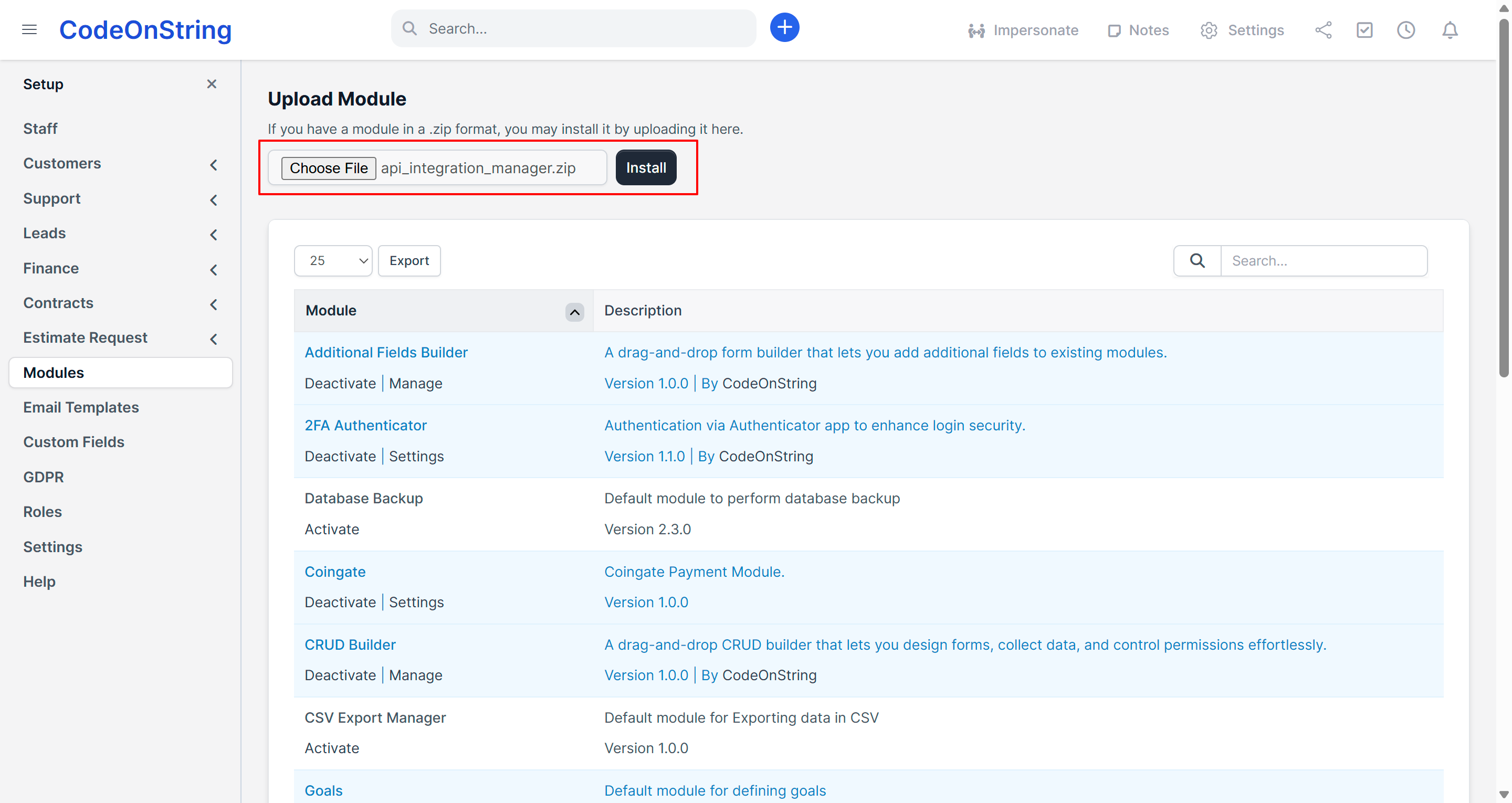Open Email Templates in sidebar
The width and height of the screenshot is (1512, 803).
[x=81, y=407]
